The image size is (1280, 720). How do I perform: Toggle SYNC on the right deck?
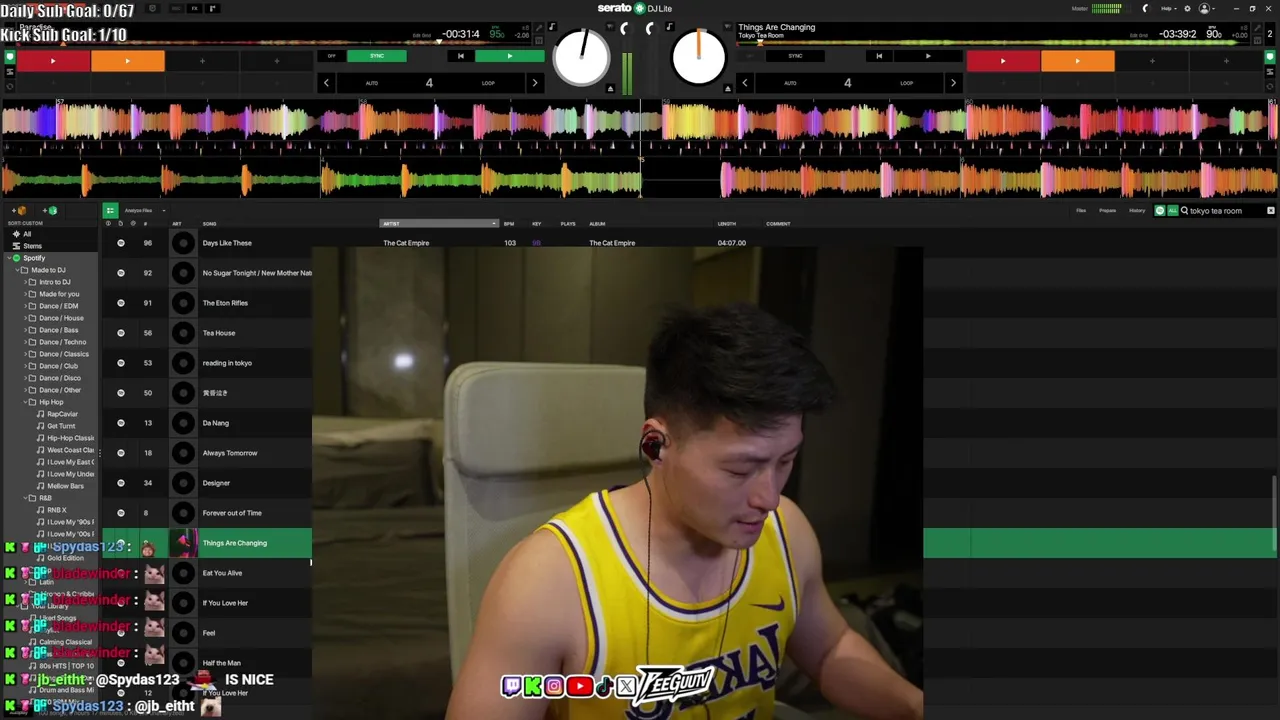pos(795,56)
